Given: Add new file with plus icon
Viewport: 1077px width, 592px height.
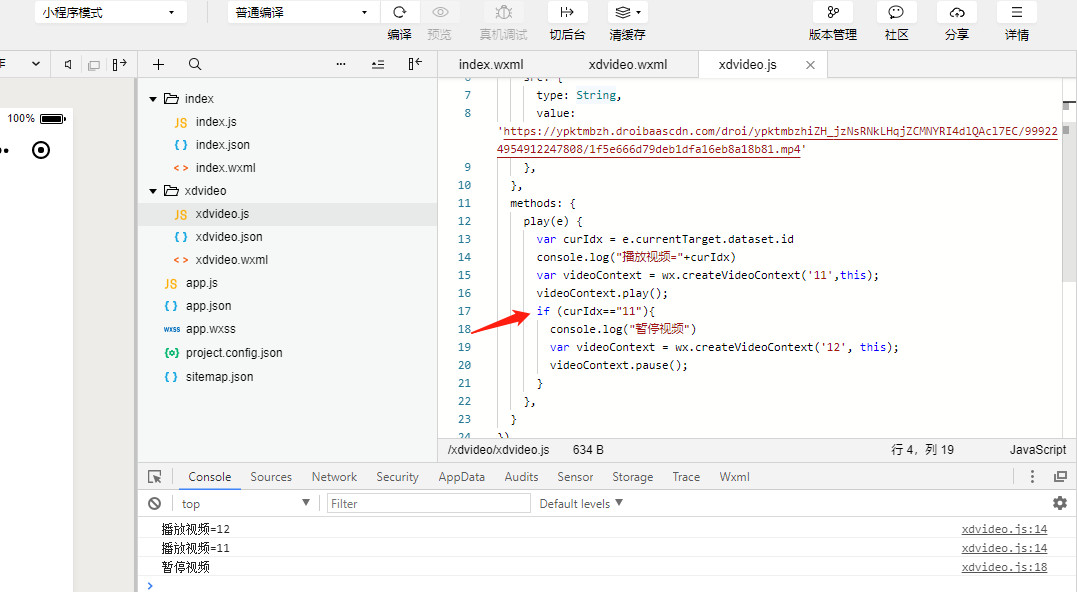Looking at the screenshot, I should coord(158,65).
